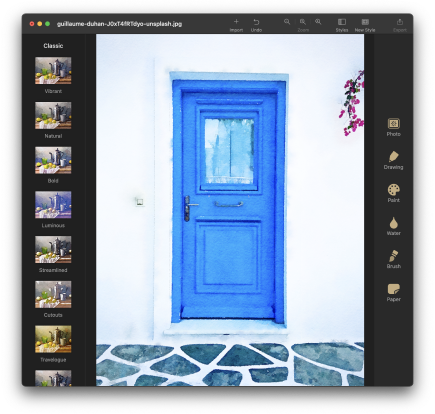Click the Classic category heading

[x=53, y=46]
